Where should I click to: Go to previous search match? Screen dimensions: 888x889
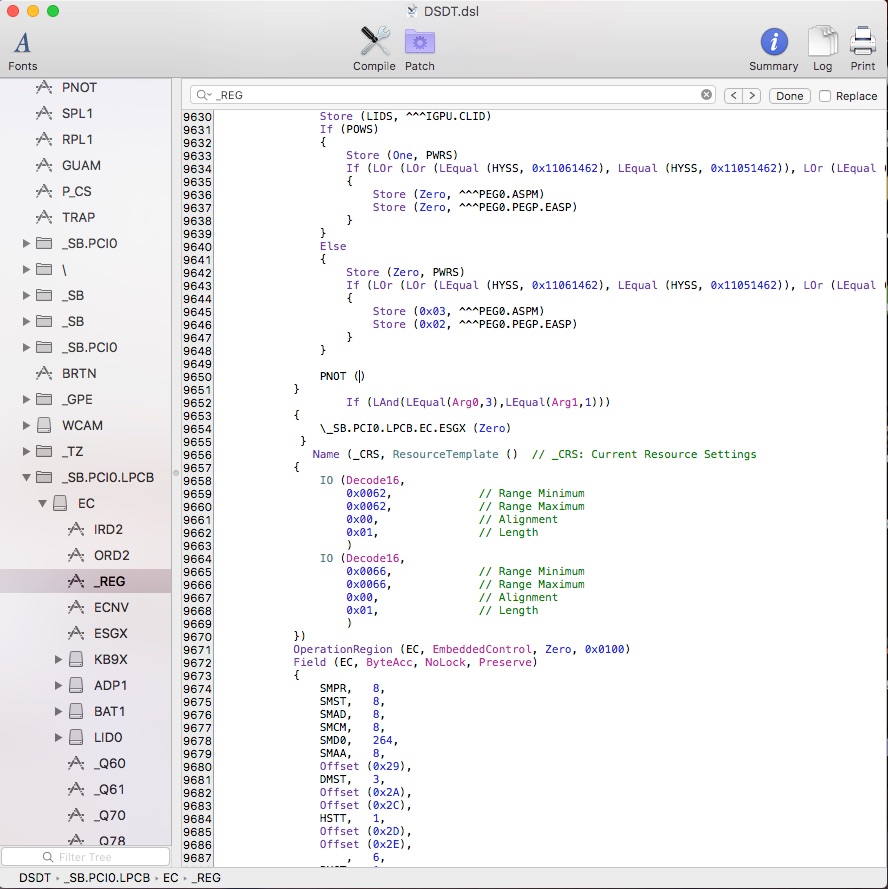pos(732,96)
